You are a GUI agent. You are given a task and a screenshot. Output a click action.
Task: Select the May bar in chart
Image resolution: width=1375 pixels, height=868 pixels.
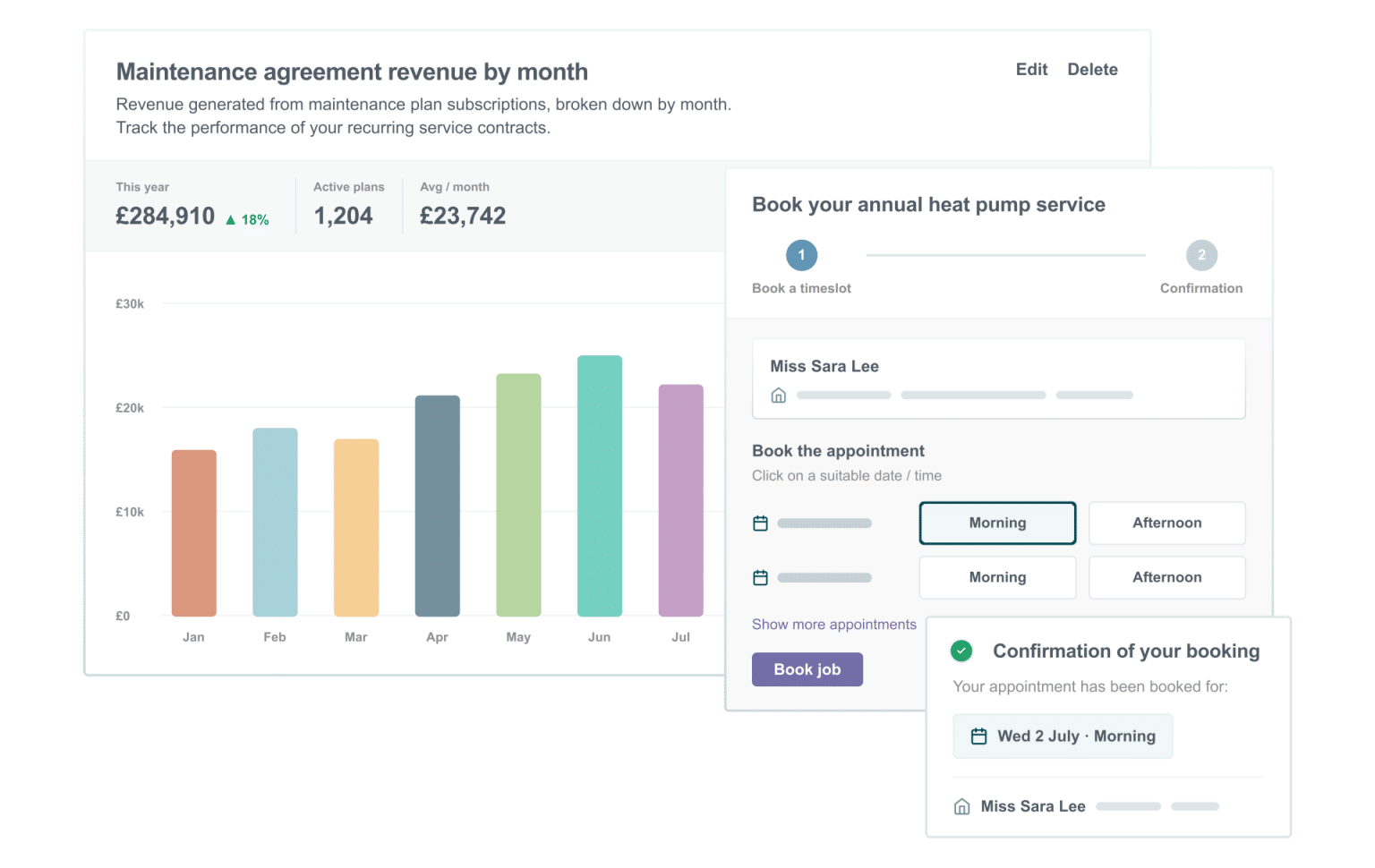click(x=518, y=495)
